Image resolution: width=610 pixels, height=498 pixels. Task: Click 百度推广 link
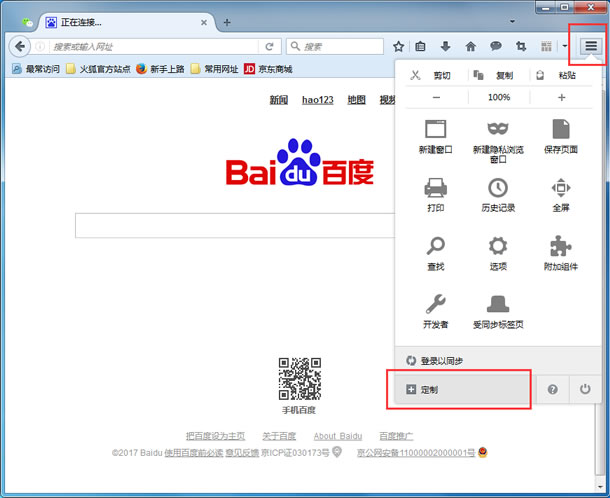(396, 436)
